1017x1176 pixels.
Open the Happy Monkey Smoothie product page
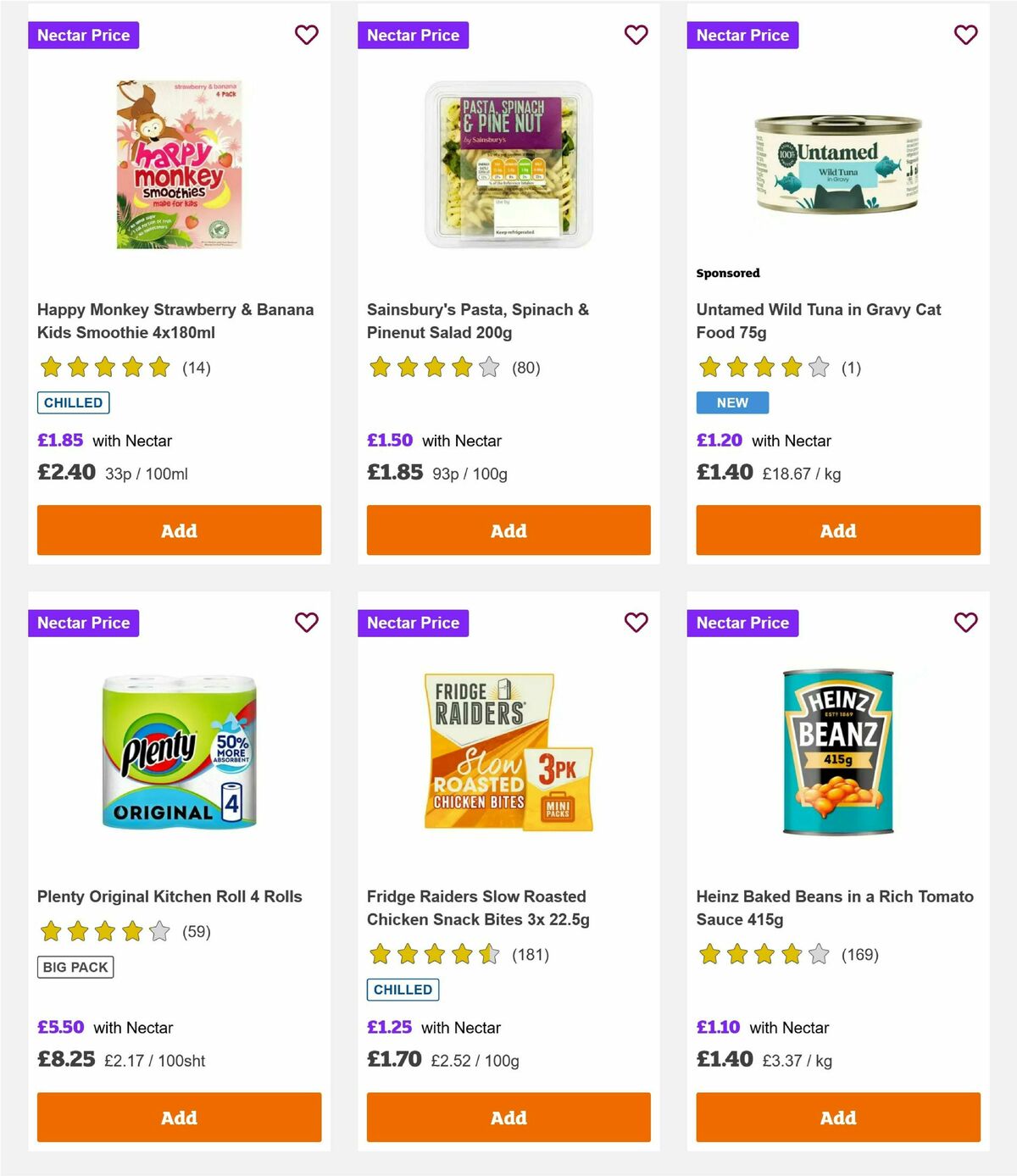175,321
